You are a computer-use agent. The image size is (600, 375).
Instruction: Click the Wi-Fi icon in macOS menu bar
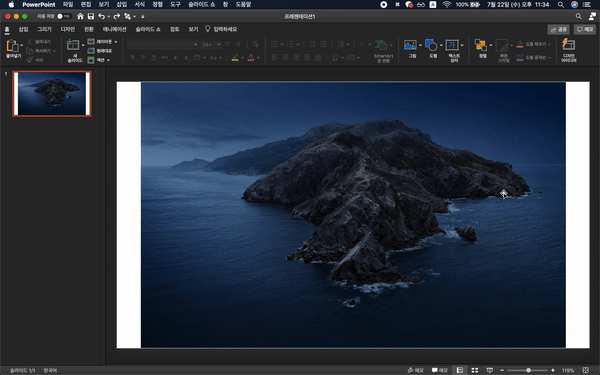(446, 5)
